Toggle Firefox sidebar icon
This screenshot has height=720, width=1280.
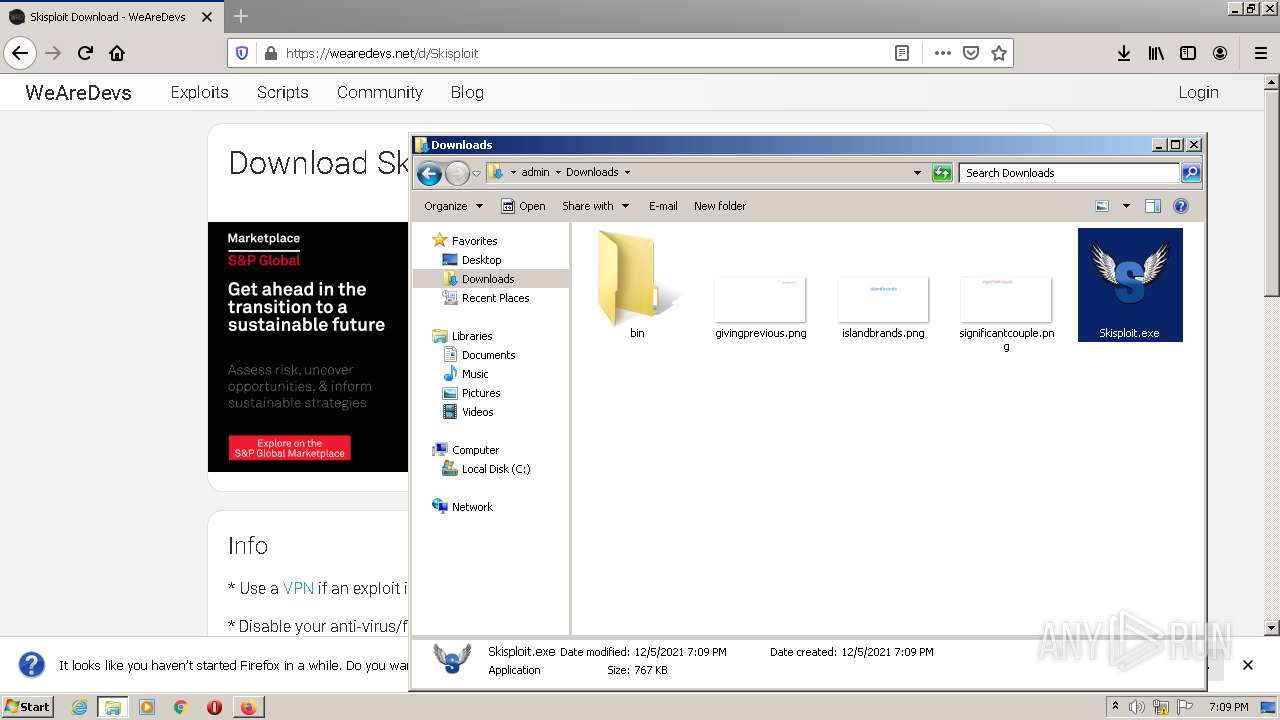click(1188, 53)
